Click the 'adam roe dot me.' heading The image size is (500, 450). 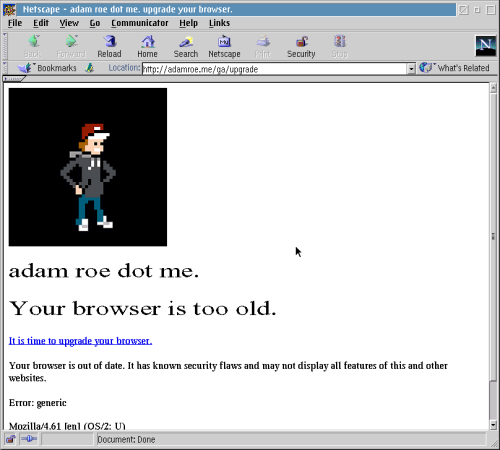pos(104,271)
